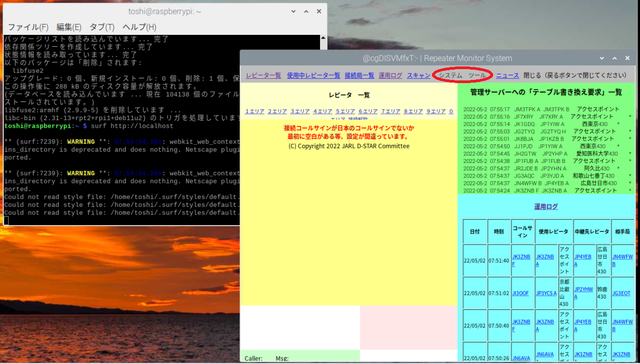Open the スキャン link

(418, 75)
